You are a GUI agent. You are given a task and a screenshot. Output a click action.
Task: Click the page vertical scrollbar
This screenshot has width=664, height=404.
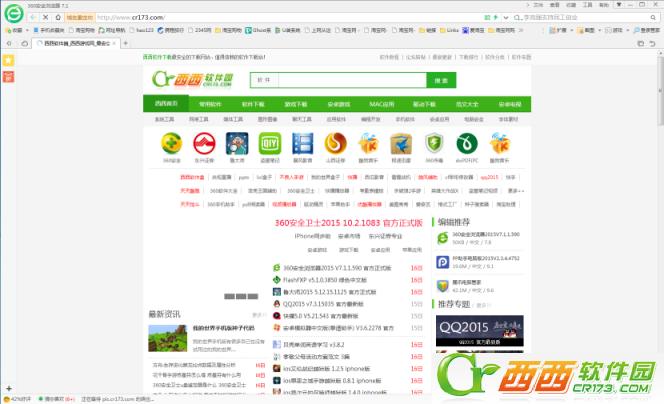coord(660,90)
